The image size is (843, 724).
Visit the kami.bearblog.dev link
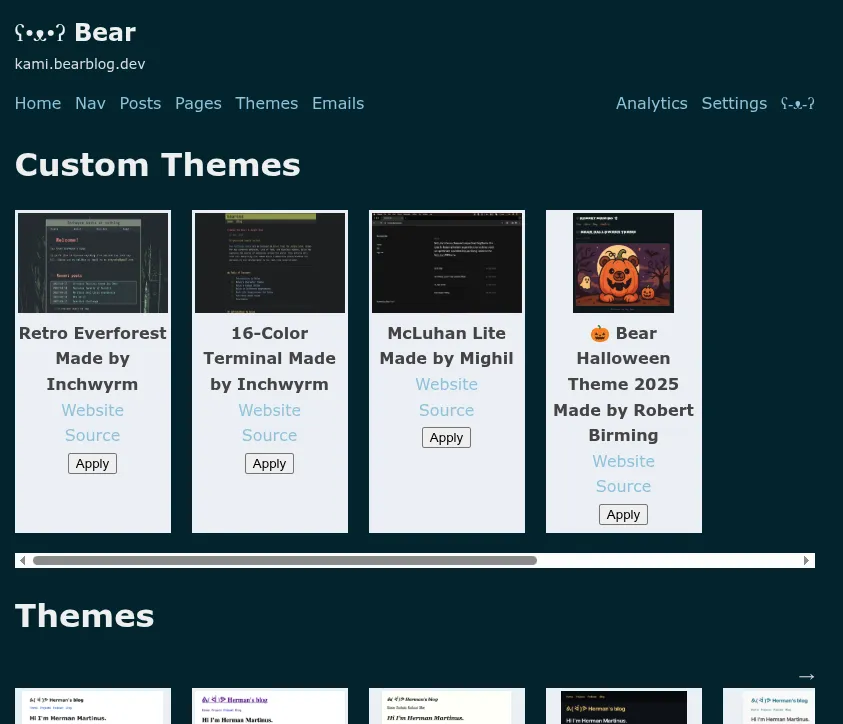[x=80, y=64]
